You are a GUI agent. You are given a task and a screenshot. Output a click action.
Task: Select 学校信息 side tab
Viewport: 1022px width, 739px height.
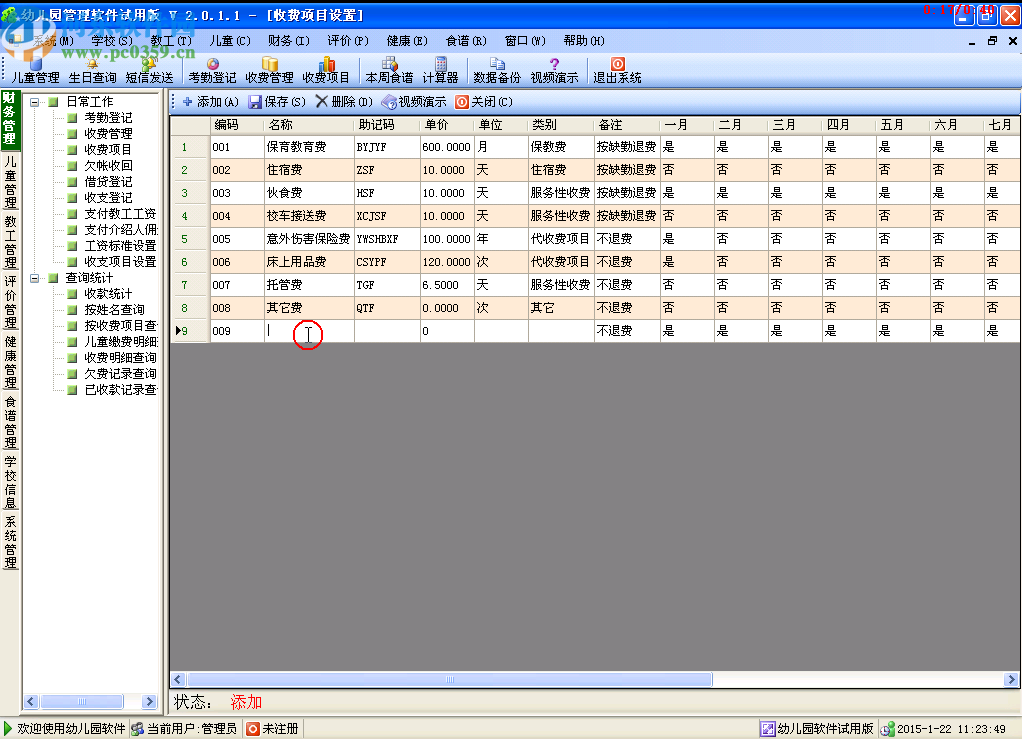point(10,482)
